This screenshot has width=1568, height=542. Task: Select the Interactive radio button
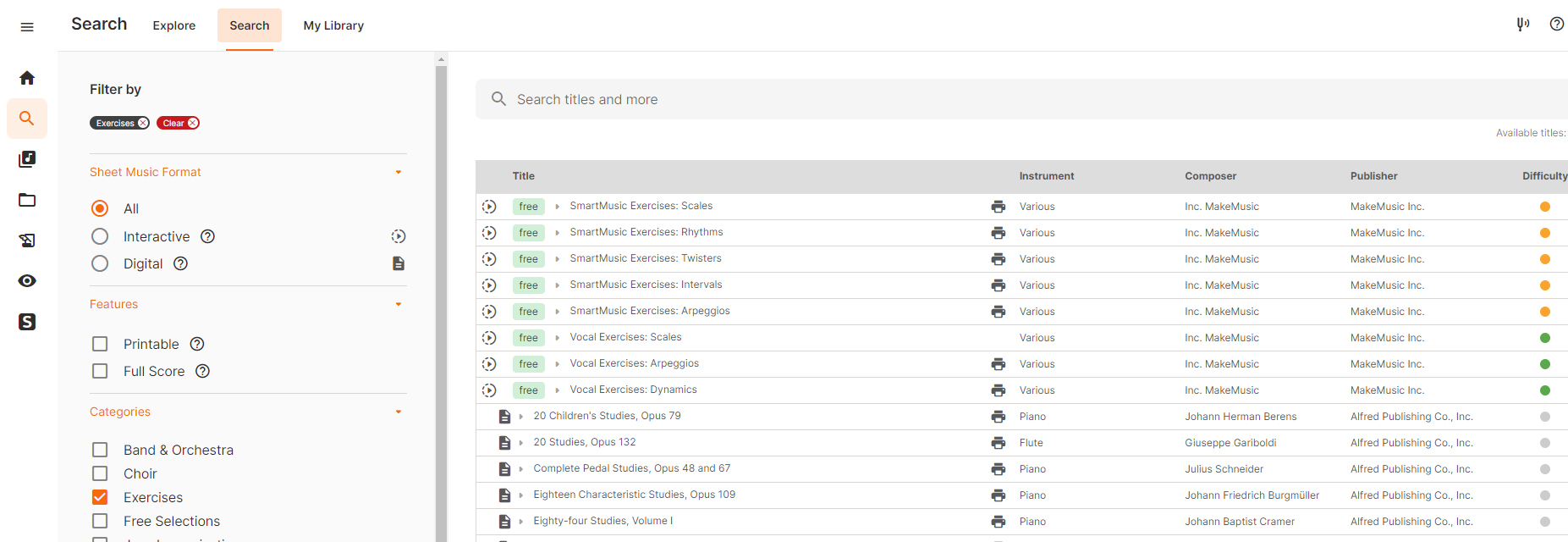click(100, 236)
